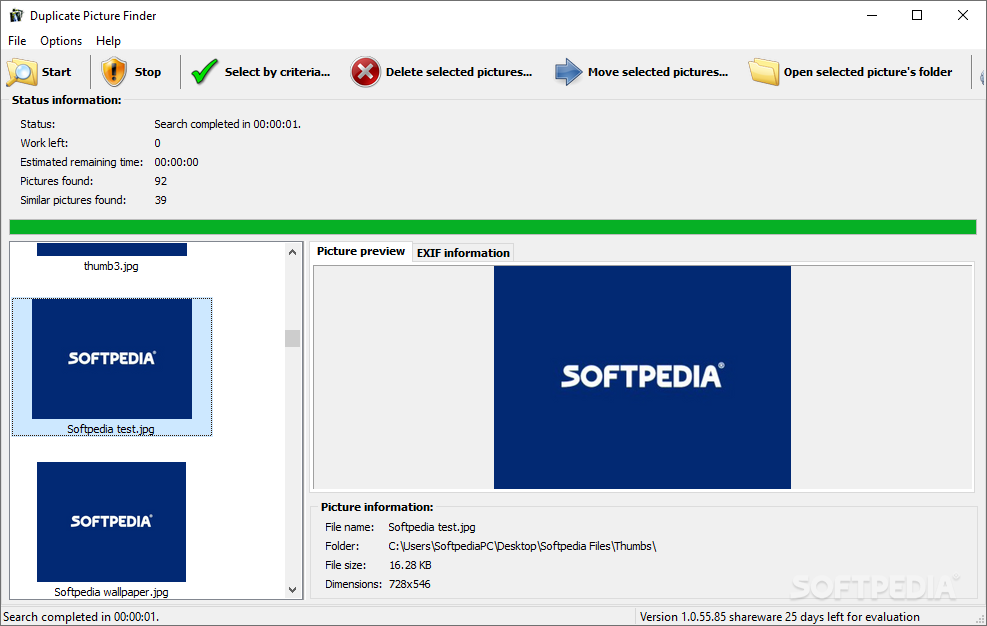Click the Start magnifier icon

pyautogui.click(x=22, y=72)
